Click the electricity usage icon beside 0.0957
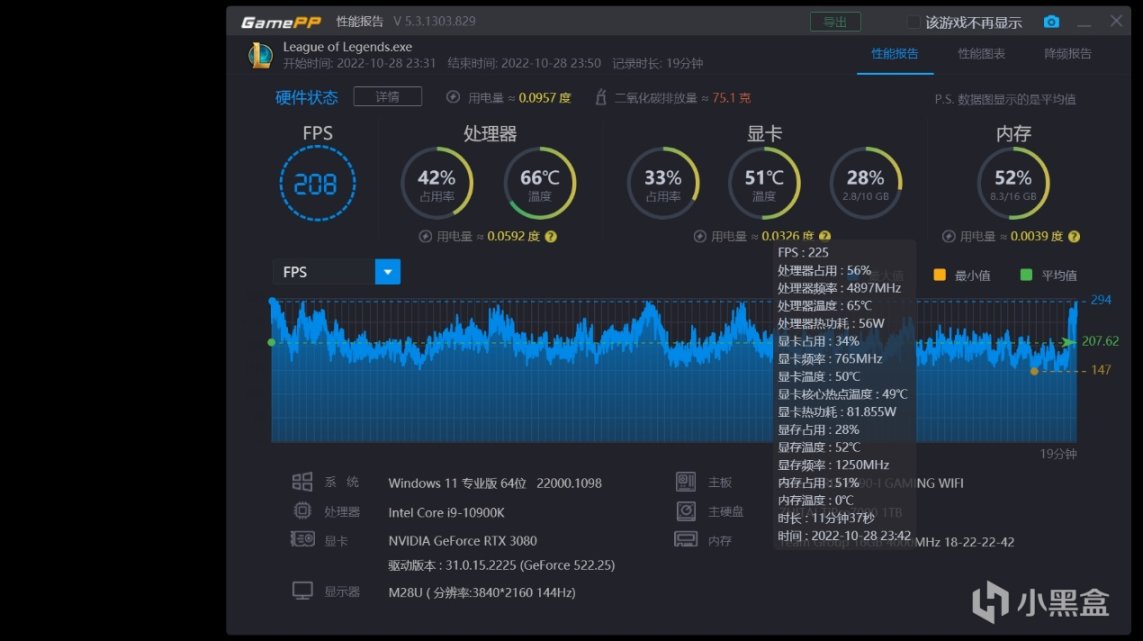Viewport: 1143px width, 641px height. [453, 97]
